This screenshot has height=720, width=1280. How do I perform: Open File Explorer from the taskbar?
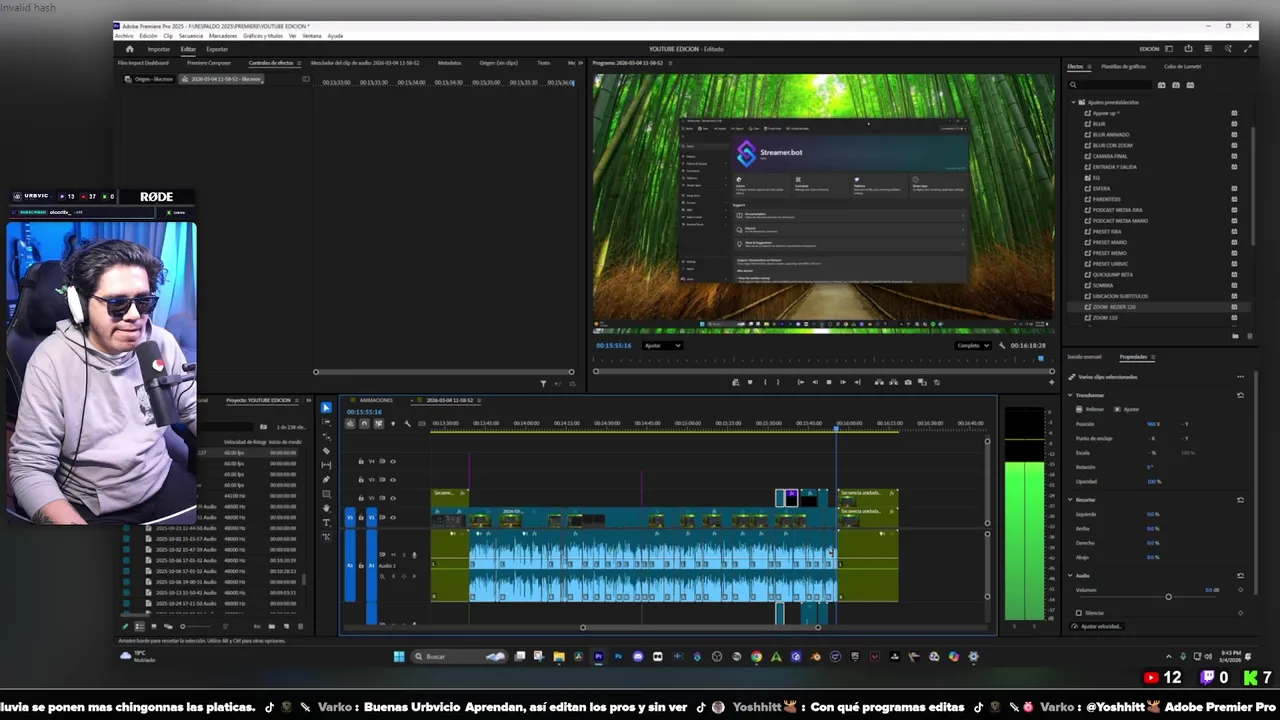coord(558,657)
